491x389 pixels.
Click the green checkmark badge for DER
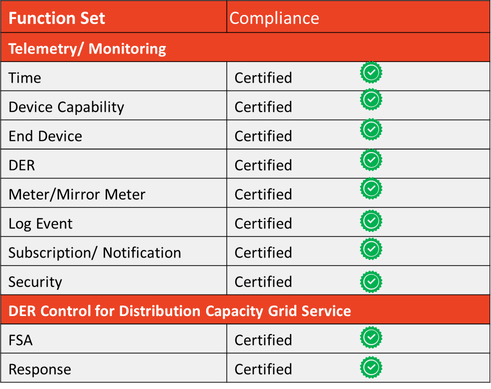click(371, 160)
